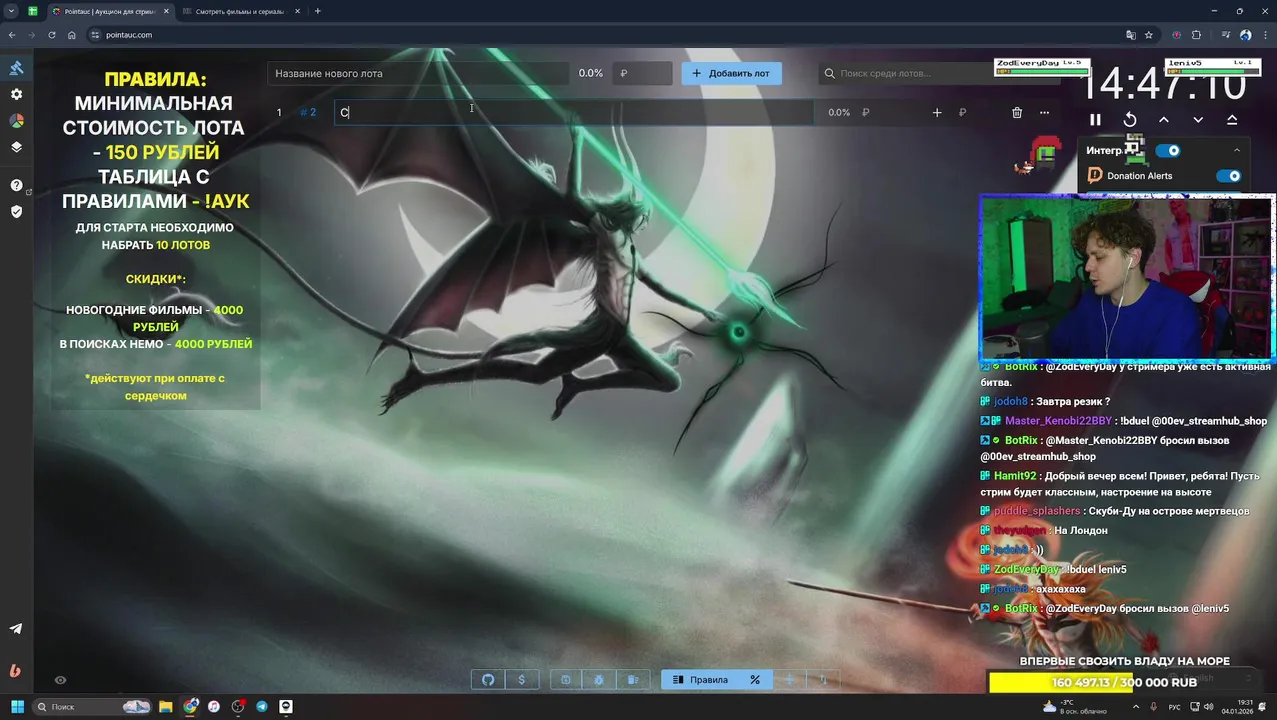Image resolution: width=1277 pixels, height=720 pixels.
Task: Open a new browser tab with plus
Action: (x=318, y=11)
